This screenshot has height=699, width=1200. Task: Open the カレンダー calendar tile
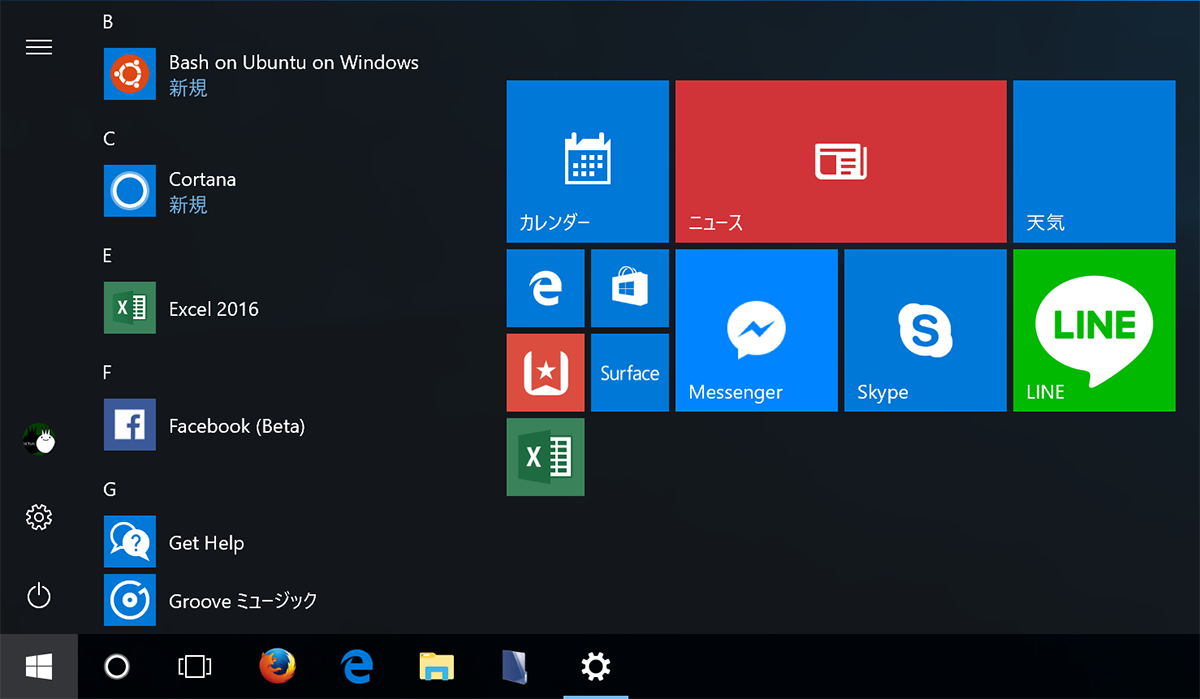[x=588, y=162]
